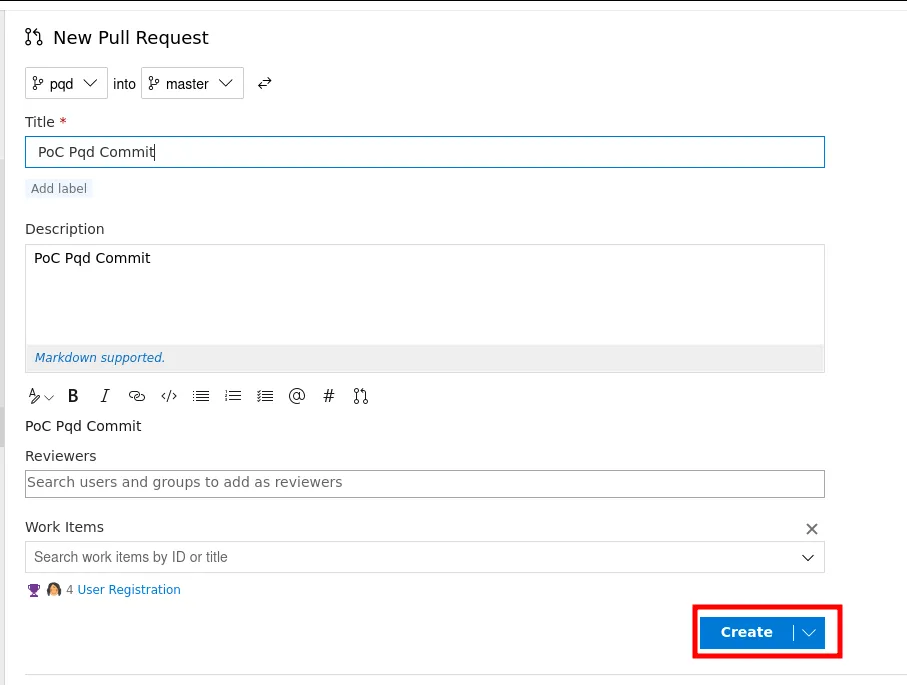The image size is (907, 685).
Task: Reference a pull request from the toolbar
Action: (x=361, y=396)
